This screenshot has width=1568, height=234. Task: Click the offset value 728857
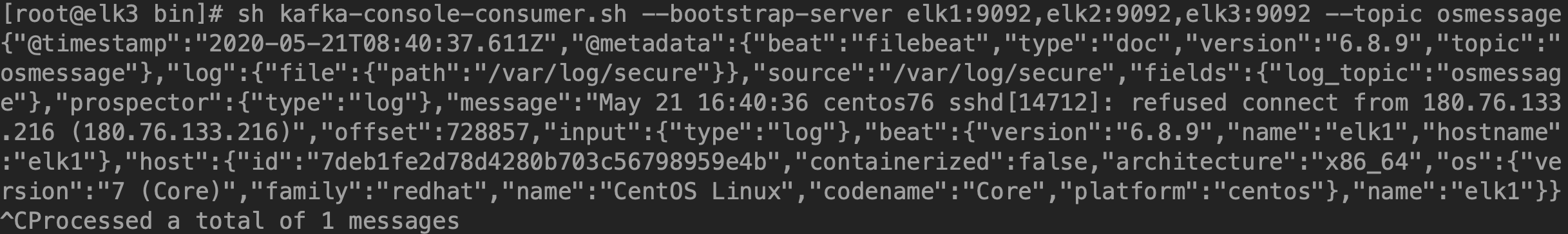(x=489, y=132)
